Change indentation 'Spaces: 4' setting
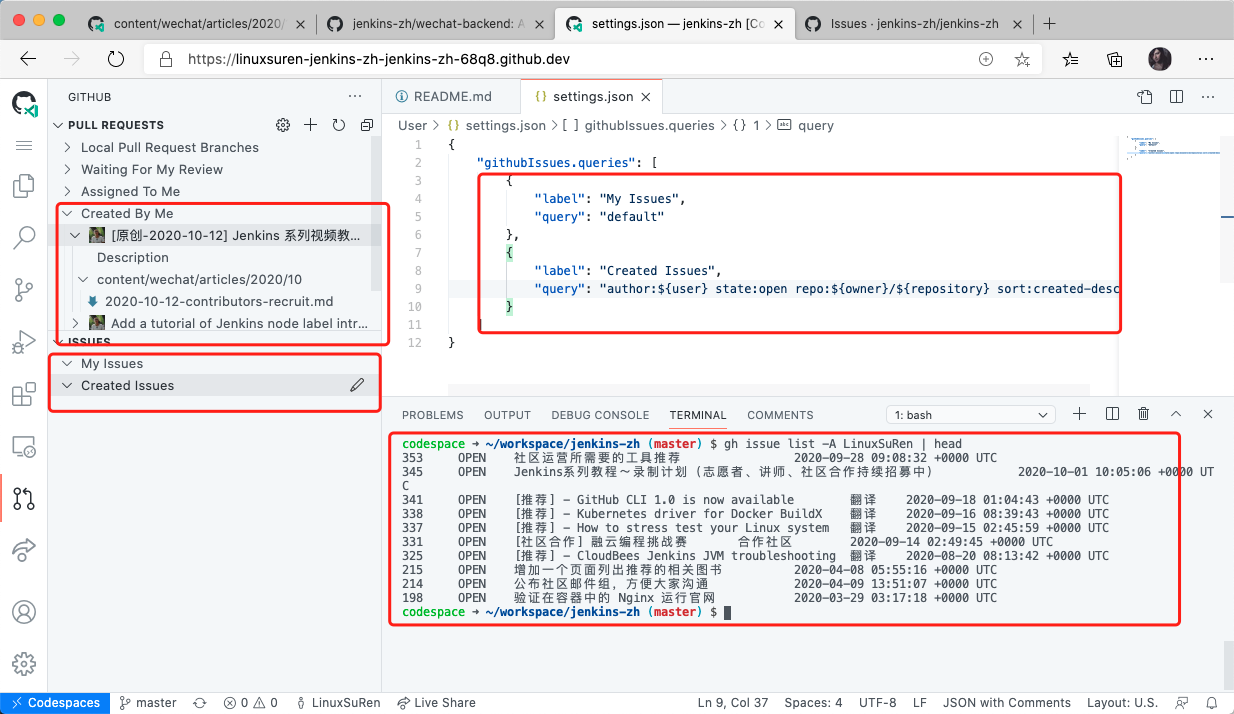The image size is (1234, 714). click(x=813, y=703)
